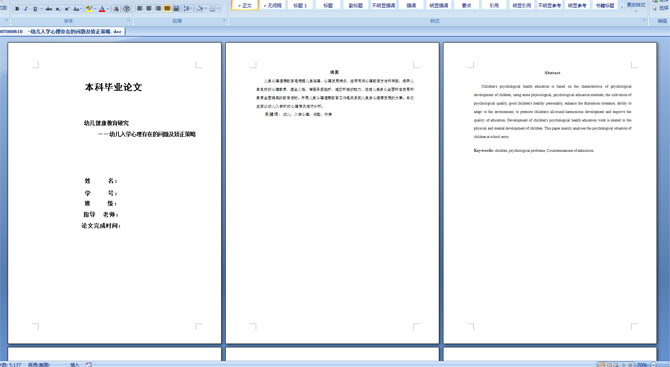
Task: Click the 指导老师 field on cover
Action: pos(101,214)
